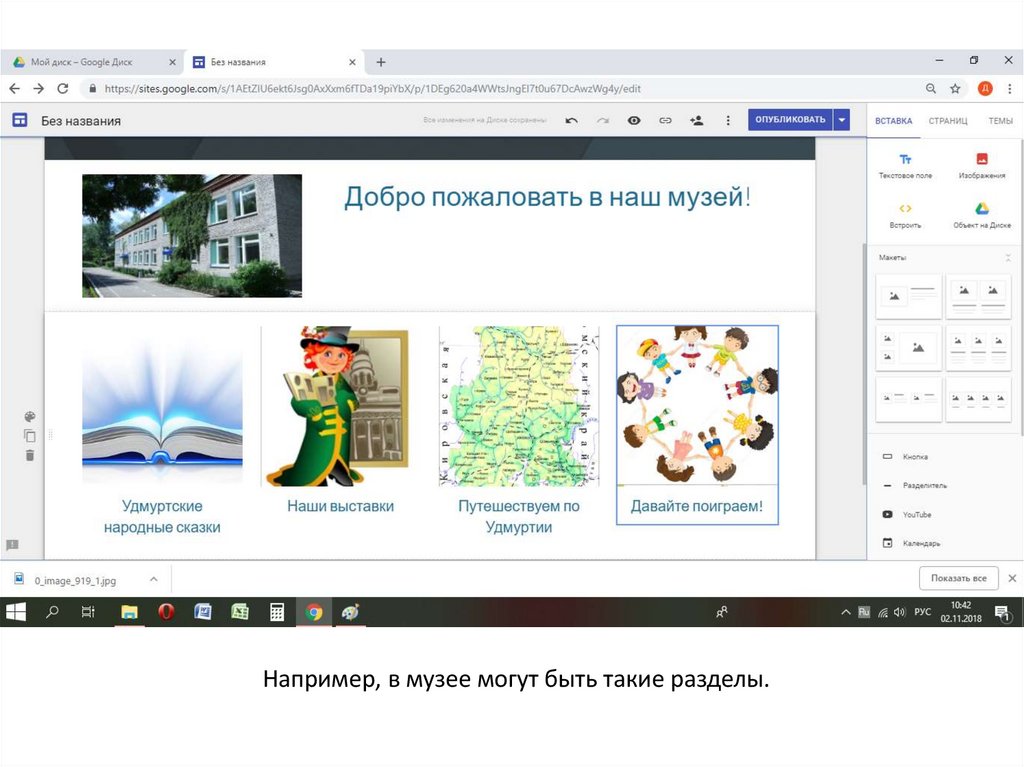Open File Explorer from the taskbar
The width and height of the screenshot is (1024, 767).
click(129, 612)
